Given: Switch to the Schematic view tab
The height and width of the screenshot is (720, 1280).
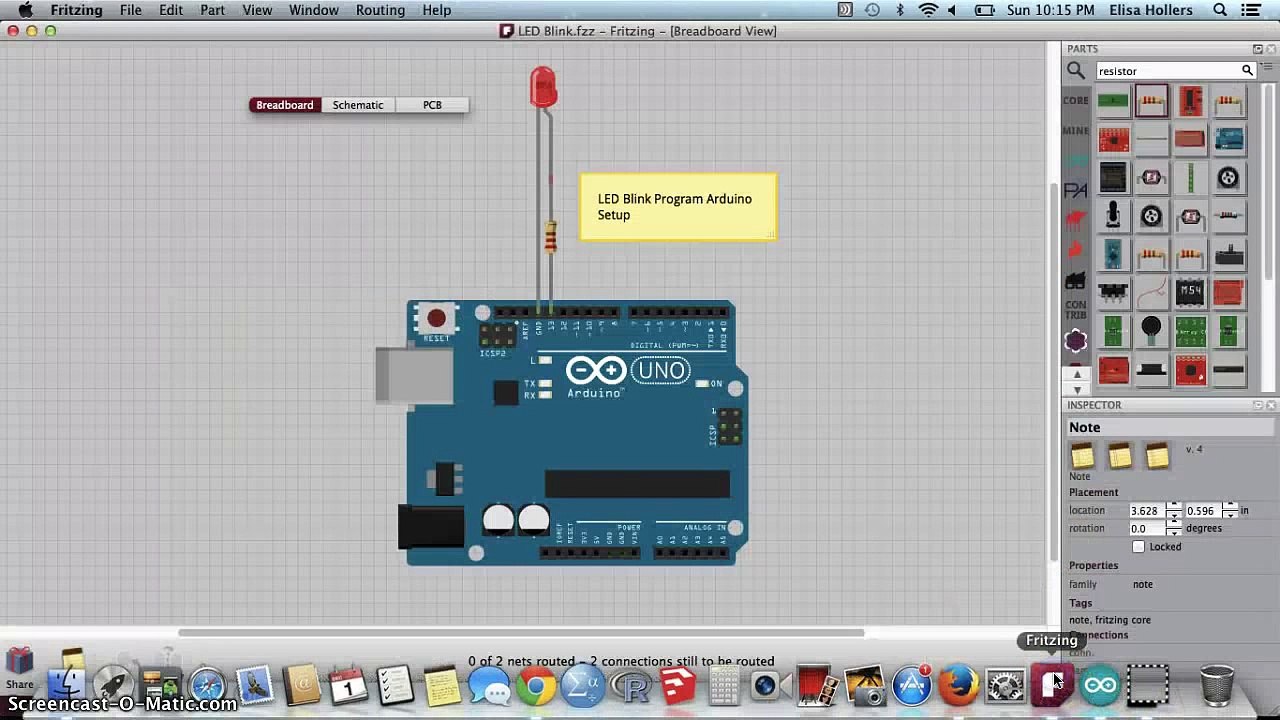Looking at the screenshot, I should point(358,105).
